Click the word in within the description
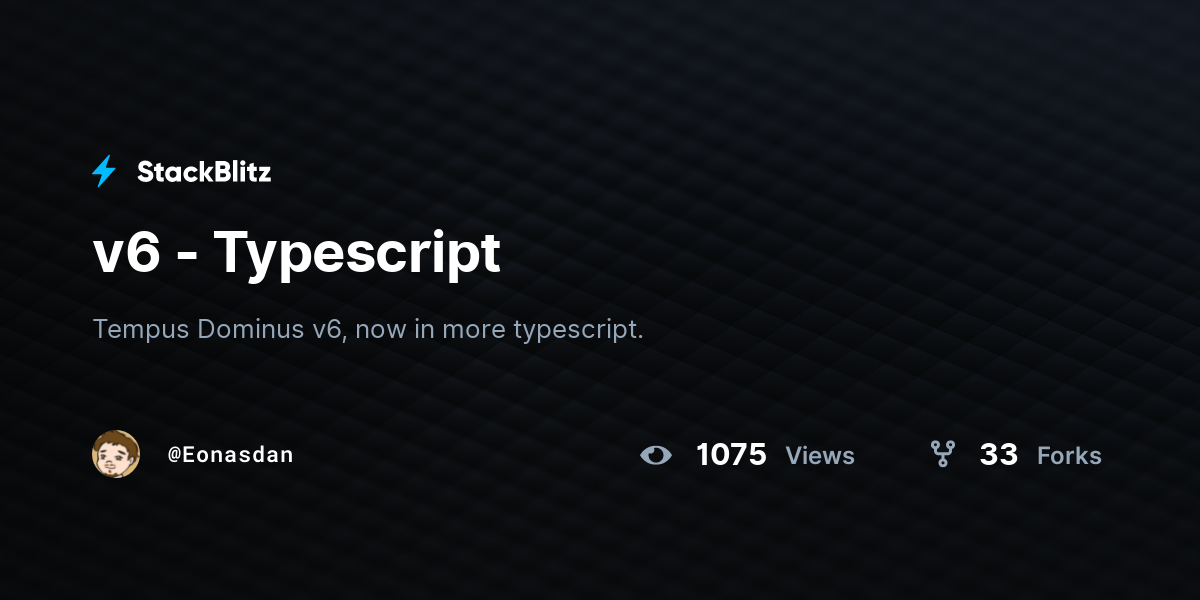This screenshot has height=600, width=1200. 424,329
